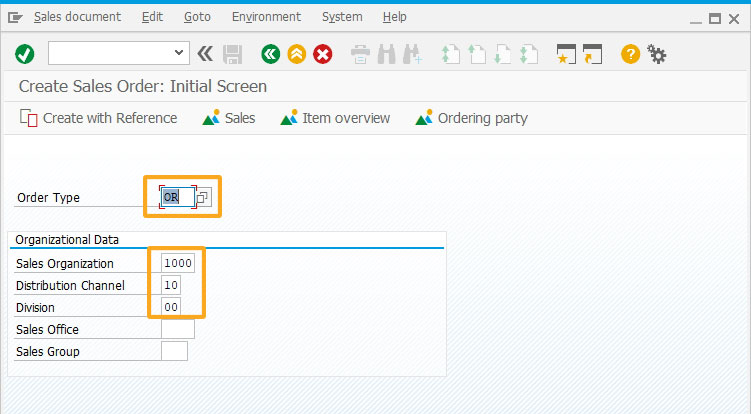Open the Help menu

click(395, 17)
